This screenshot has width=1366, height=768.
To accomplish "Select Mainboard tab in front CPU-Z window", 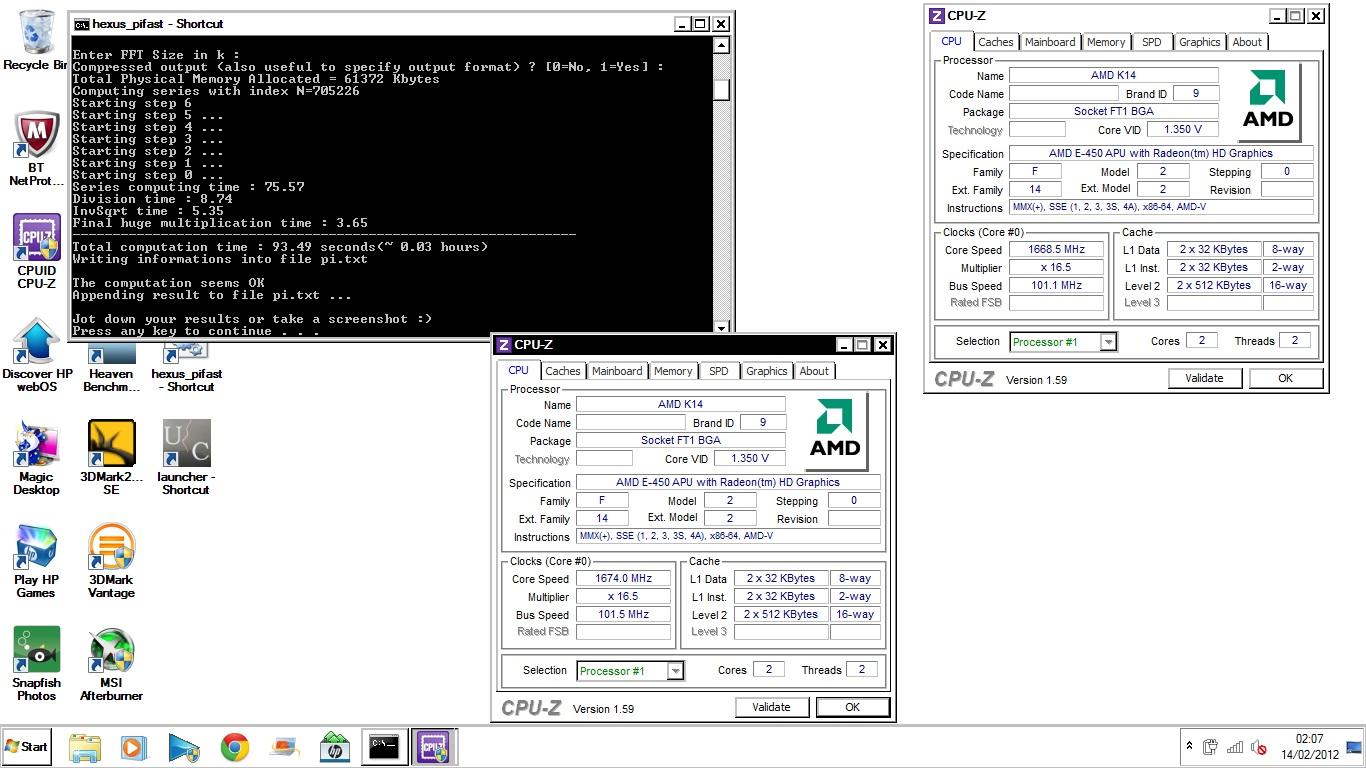I will 617,371.
